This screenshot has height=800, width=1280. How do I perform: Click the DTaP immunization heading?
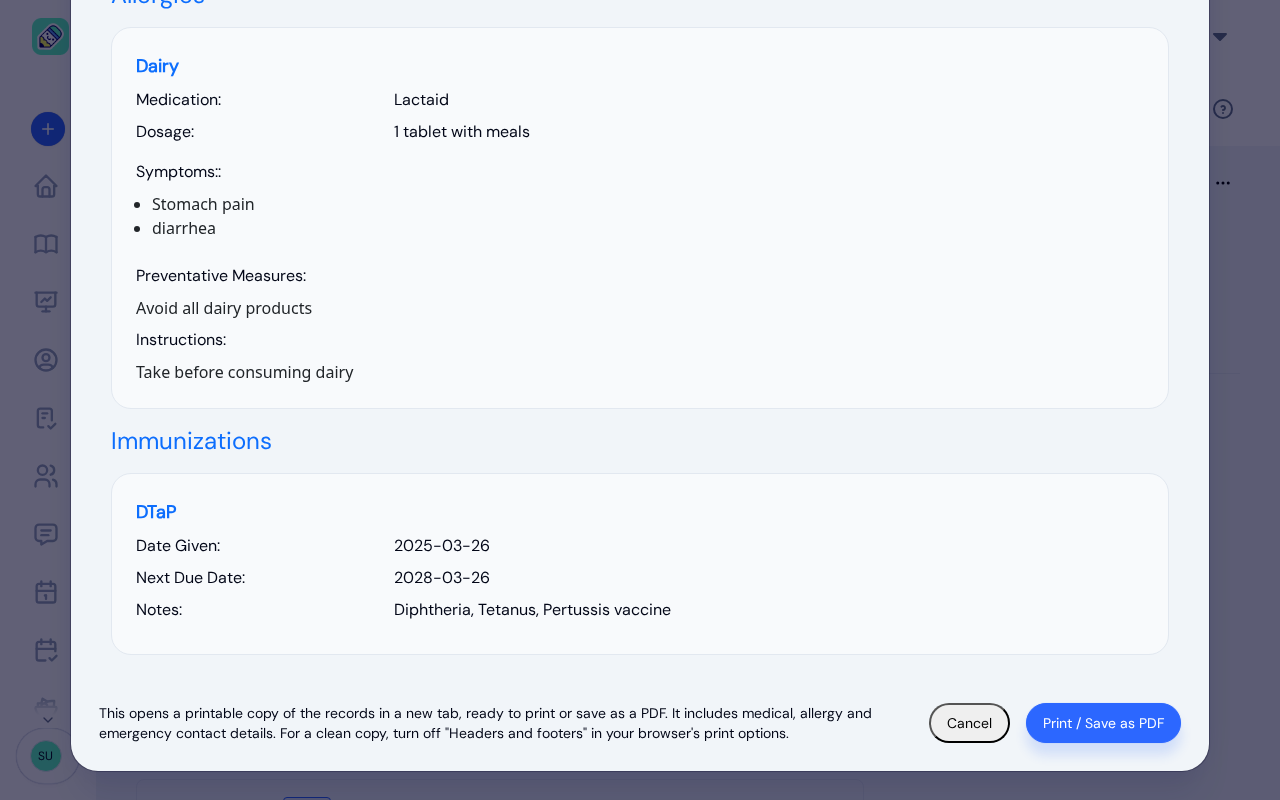click(156, 512)
